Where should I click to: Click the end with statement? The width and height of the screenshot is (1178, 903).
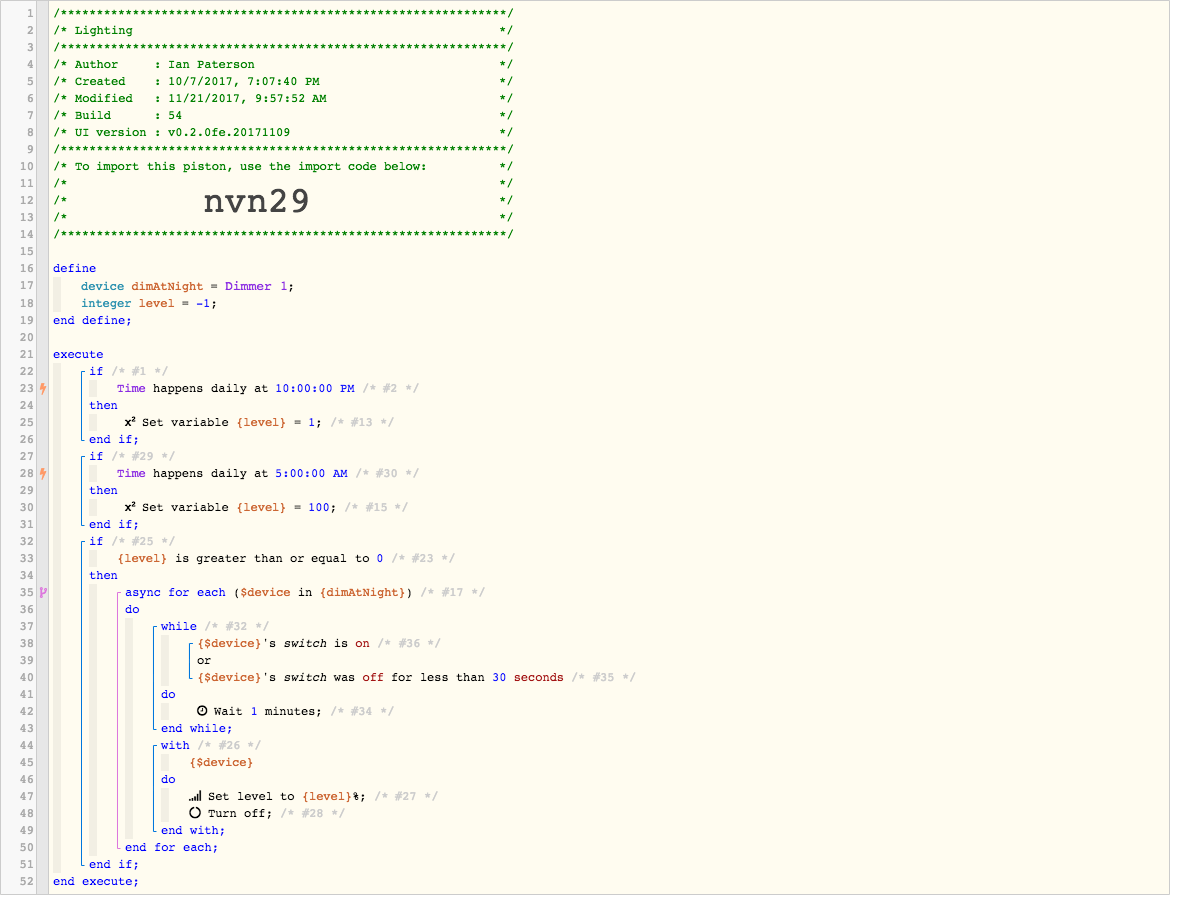point(193,832)
